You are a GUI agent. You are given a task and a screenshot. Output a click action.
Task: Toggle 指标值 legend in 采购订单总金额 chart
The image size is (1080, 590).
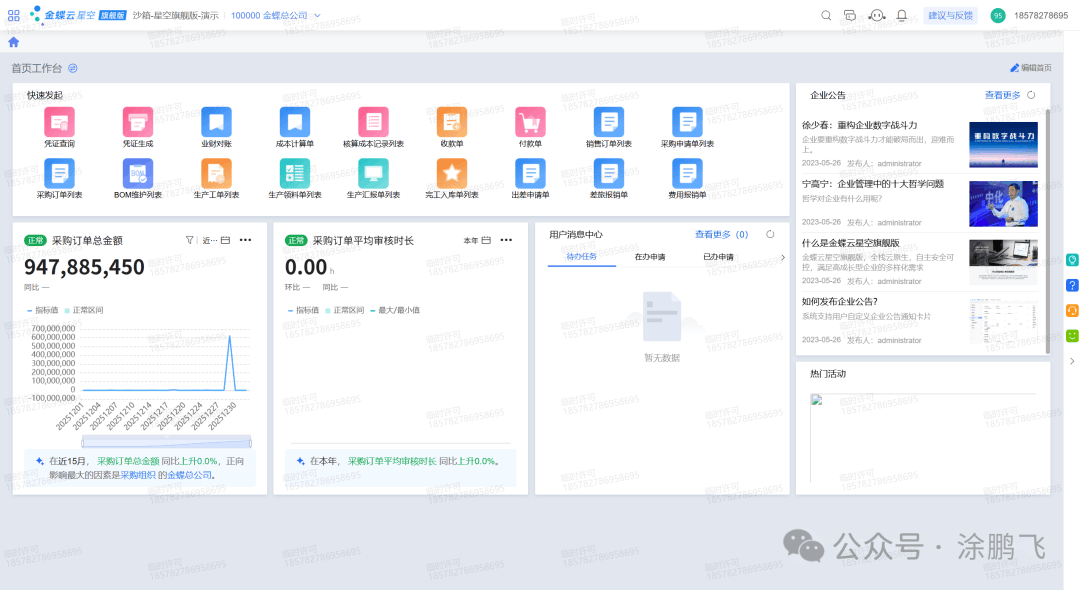43,310
